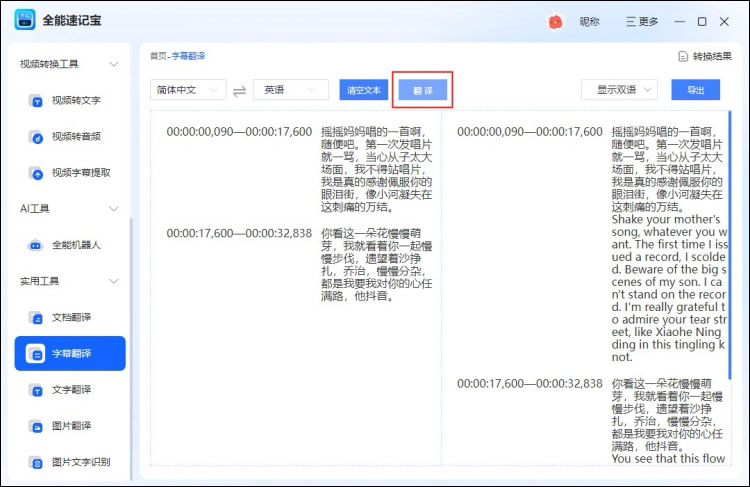Click the 文档翻译 icon in sidebar
The image size is (750, 487).
pos(36,318)
